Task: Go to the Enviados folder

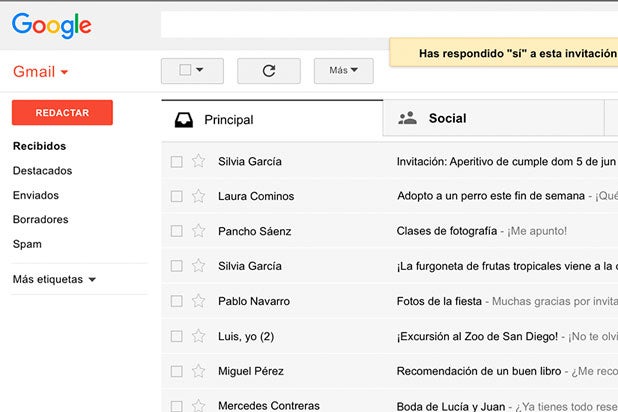Action: 36,195
